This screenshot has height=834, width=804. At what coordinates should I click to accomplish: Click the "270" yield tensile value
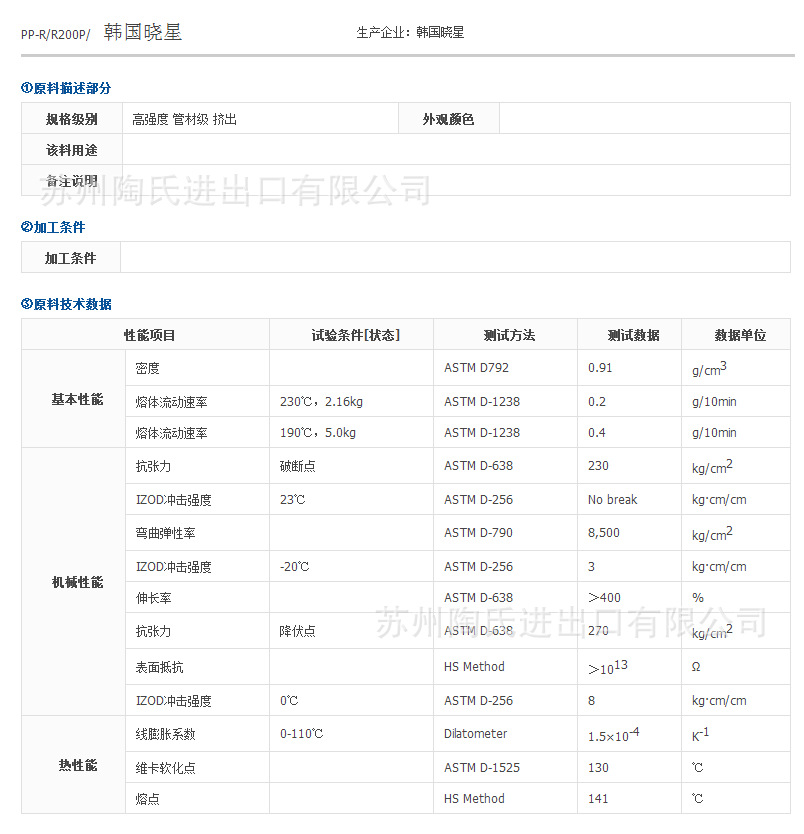[598, 630]
